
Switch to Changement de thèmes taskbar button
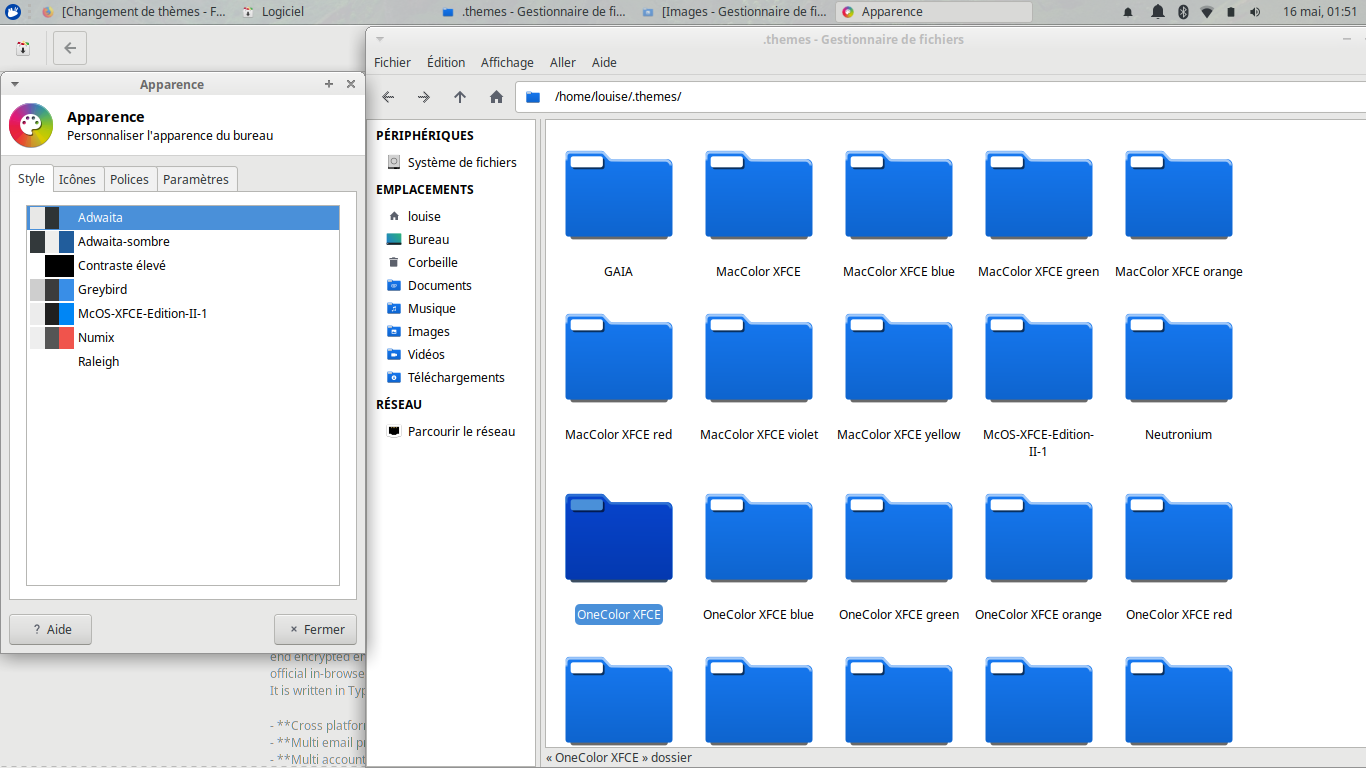tap(133, 12)
